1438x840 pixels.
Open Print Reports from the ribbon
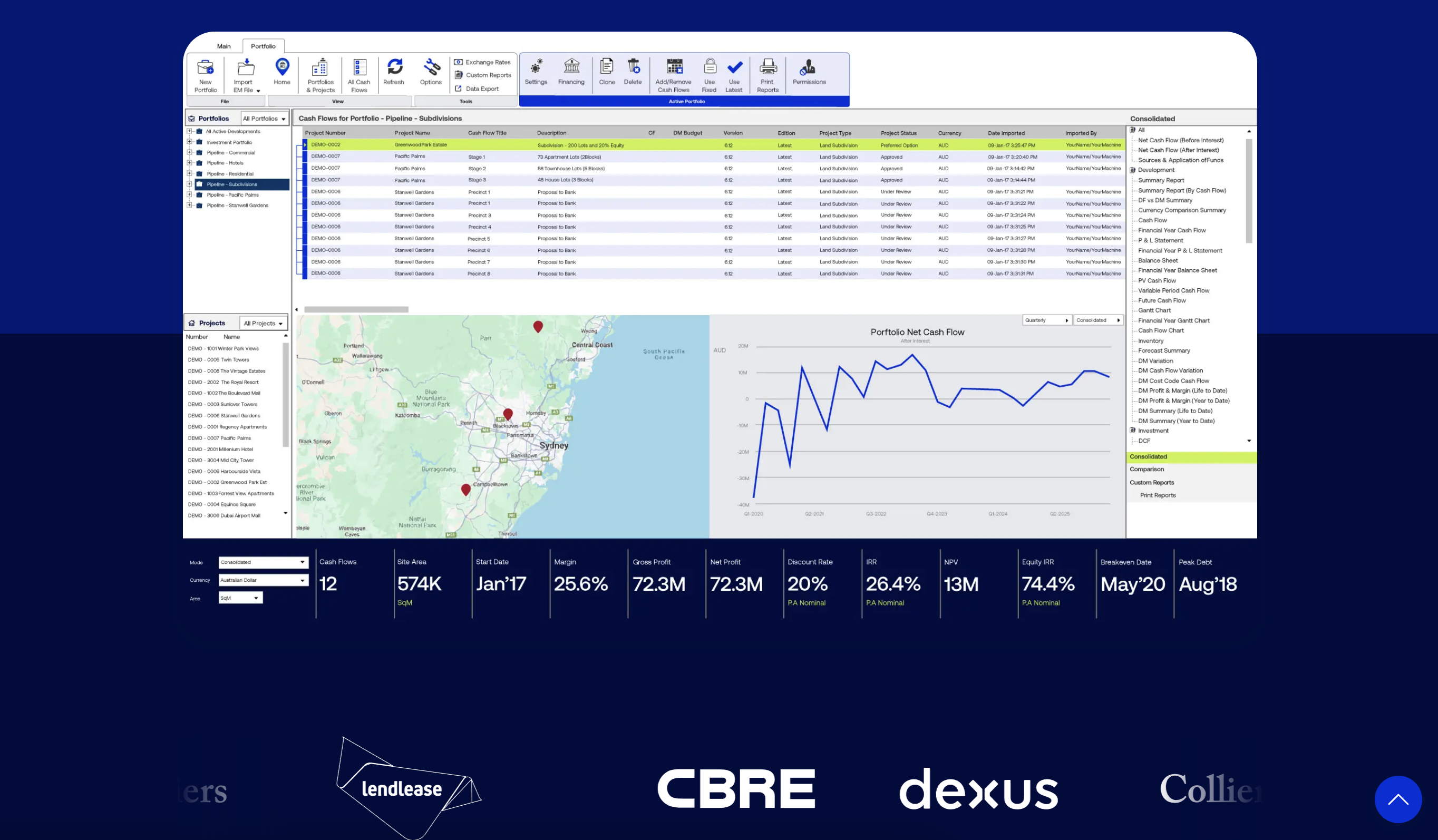[x=768, y=67]
